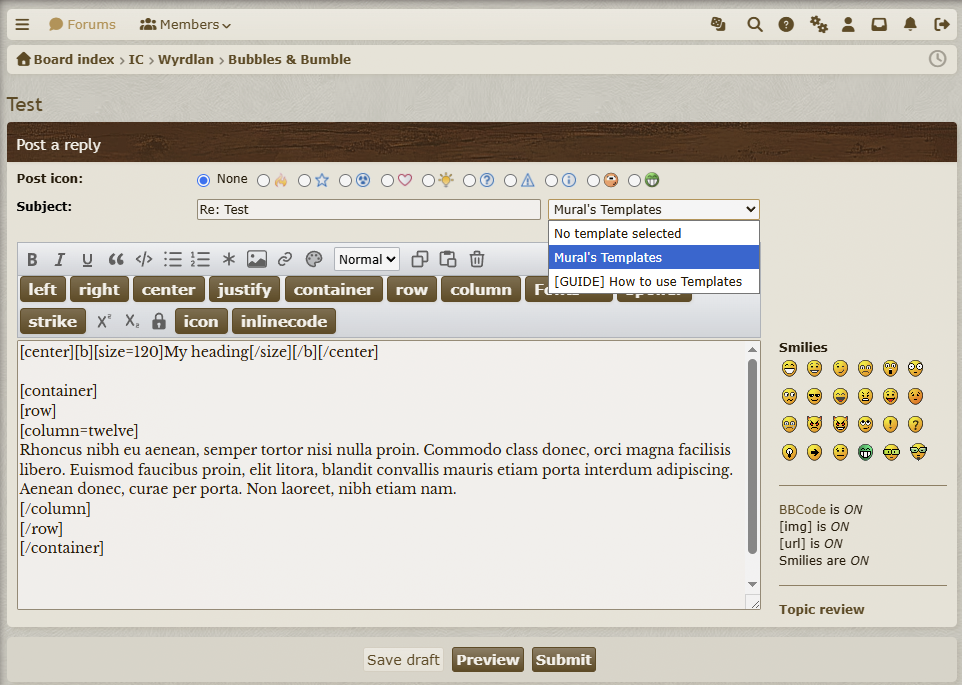Toggle bold formatting in the editor toolbar
The width and height of the screenshot is (962, 685).
(x=32, y=260)
